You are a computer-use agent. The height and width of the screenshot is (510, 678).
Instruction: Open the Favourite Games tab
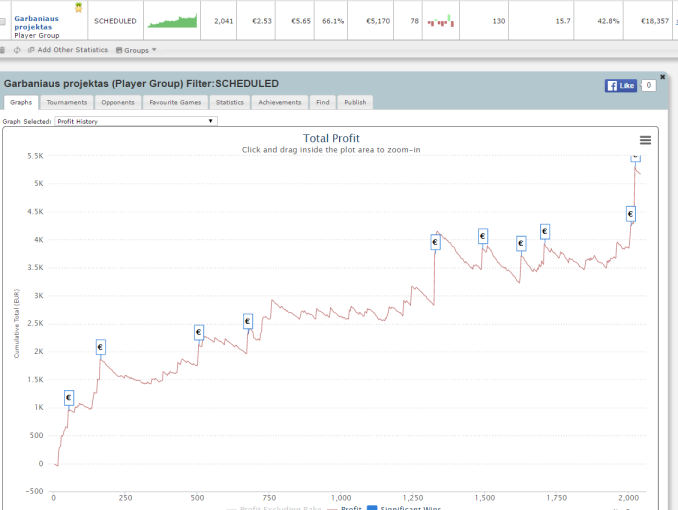click(175, 102)
